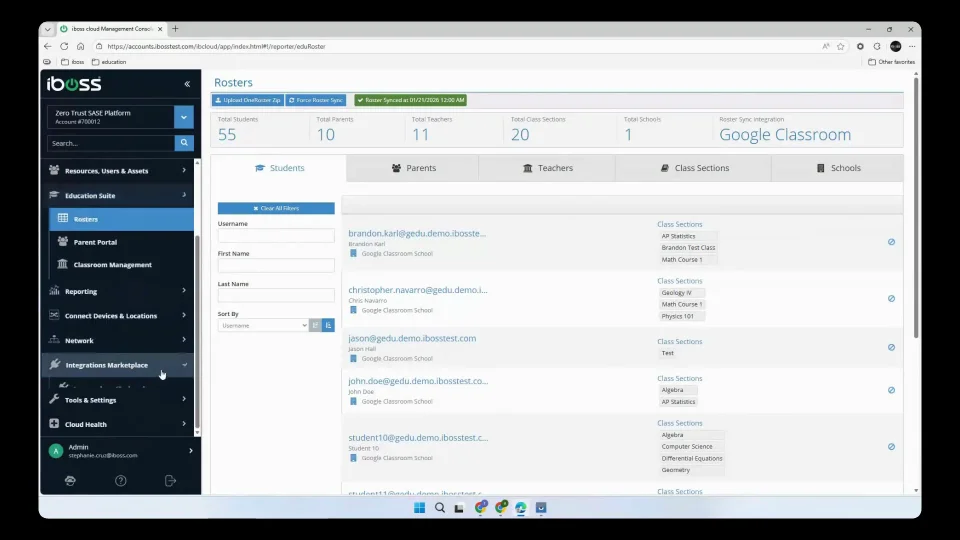Go back with the browser arrow
Image resolution: width=960 pixels, height=540 pixels.
[48, 46]
